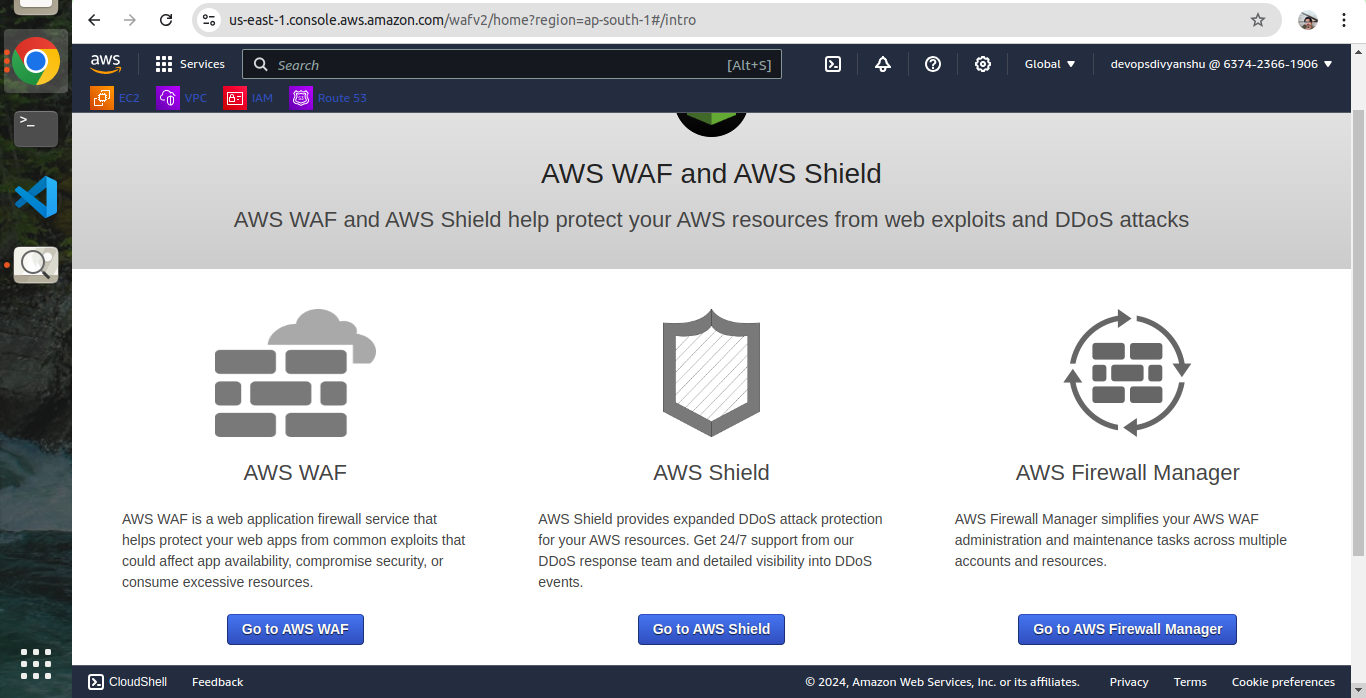Click the Go to AWS Firewall Manager button
Screen dimensions: 1366x698
tap(1127, 629)
